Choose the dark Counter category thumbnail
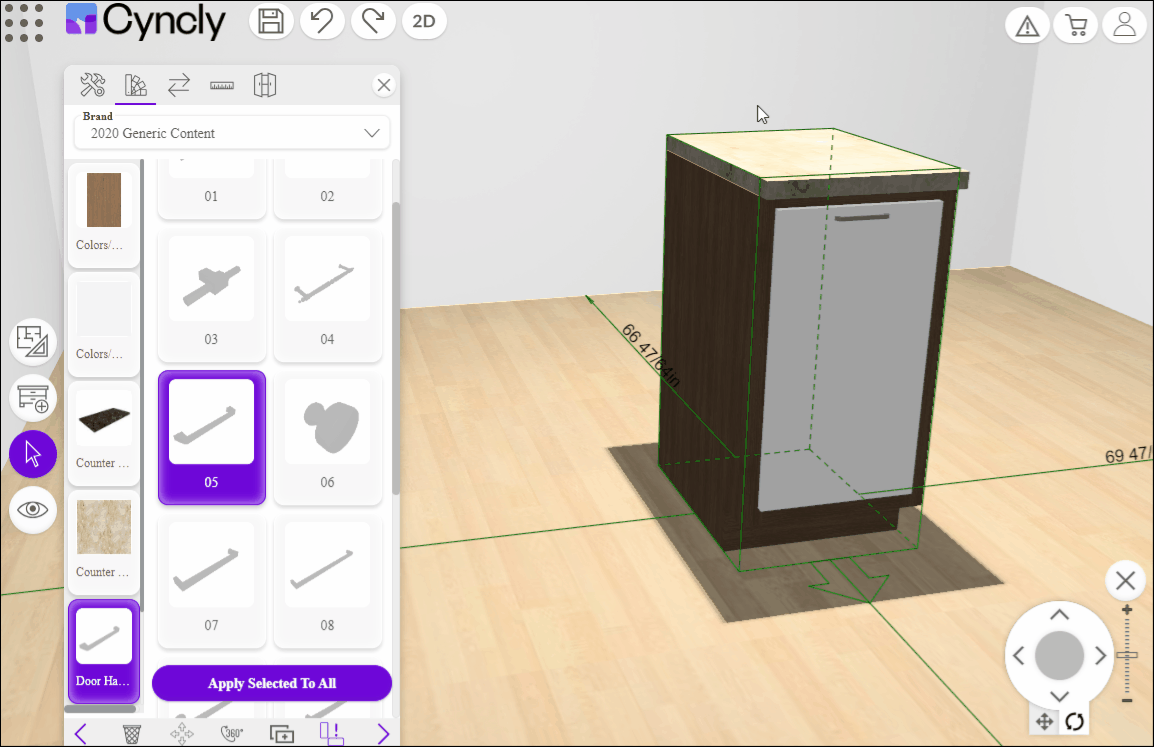Screen dimensions: 1154x747 click(x=104, y=433)
